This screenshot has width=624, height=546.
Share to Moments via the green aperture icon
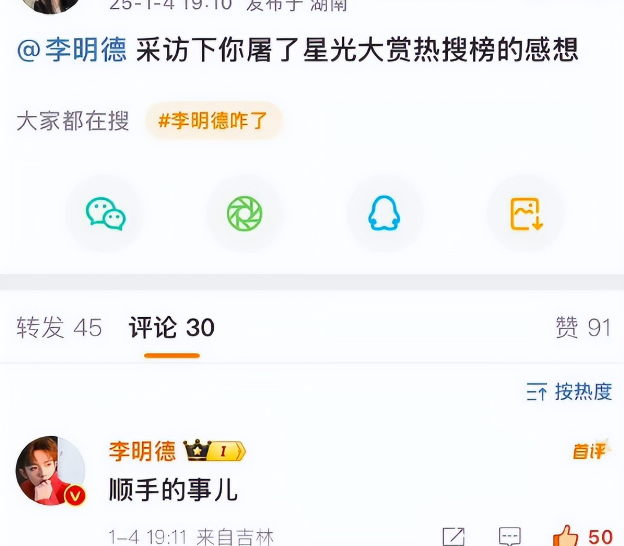[x=245, y=214]
